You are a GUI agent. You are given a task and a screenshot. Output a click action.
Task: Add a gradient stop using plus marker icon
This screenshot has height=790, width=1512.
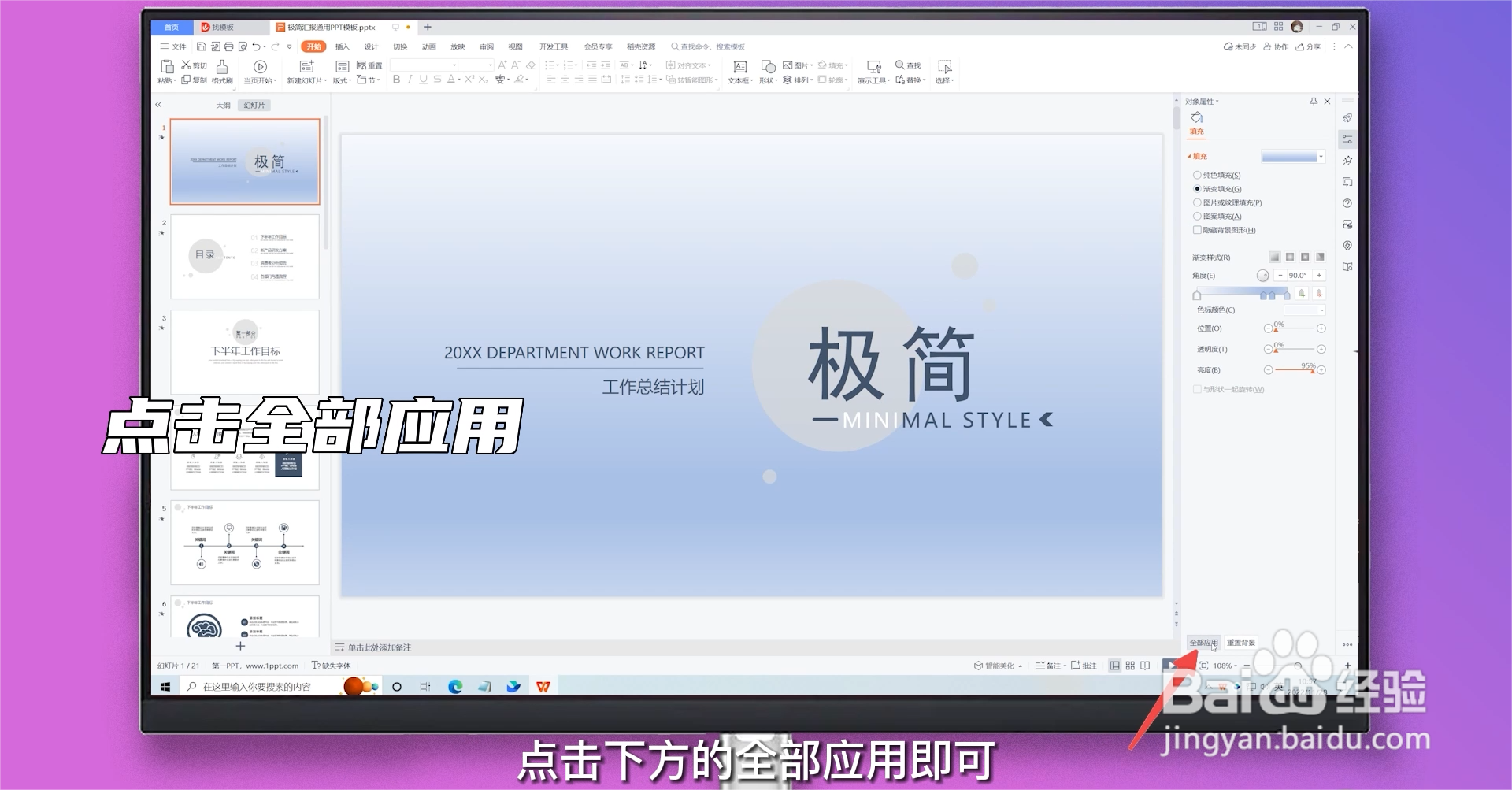click(x=1303, y=293)
